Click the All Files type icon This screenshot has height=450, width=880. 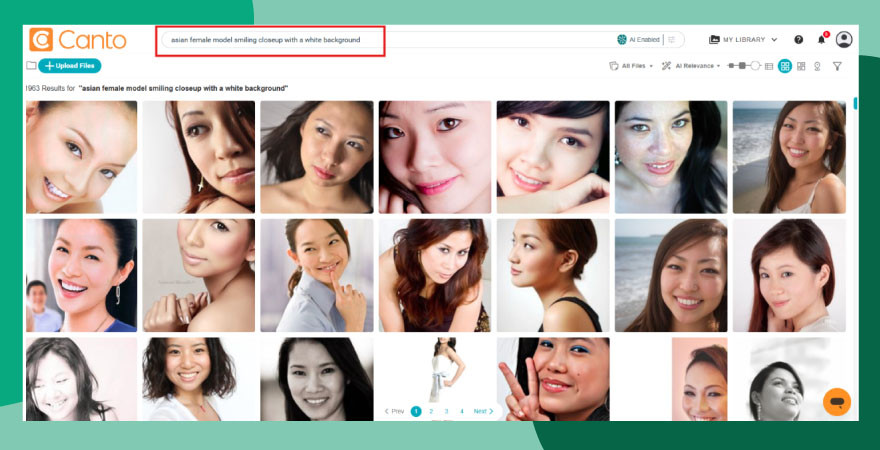(x=614, y=66)
